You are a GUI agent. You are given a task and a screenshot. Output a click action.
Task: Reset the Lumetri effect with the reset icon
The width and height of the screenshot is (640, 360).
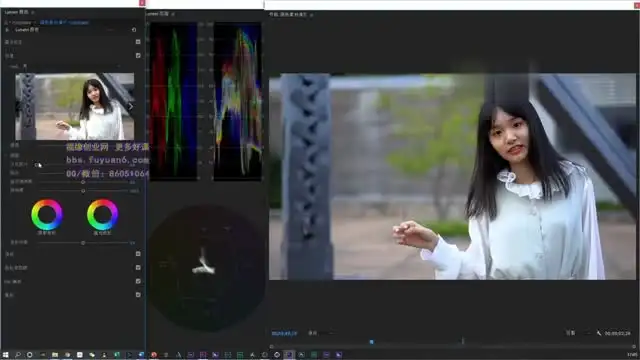134,30
